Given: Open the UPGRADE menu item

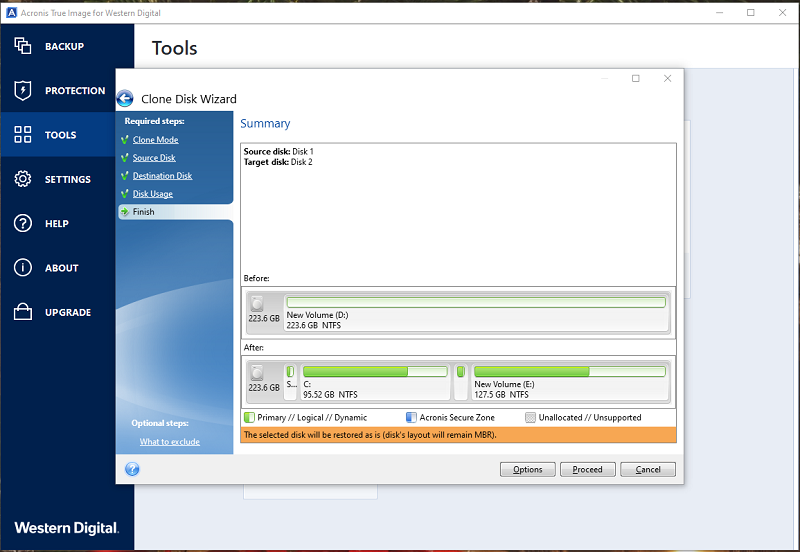Looking at the screenshot, I should click(x=68, y=312).
